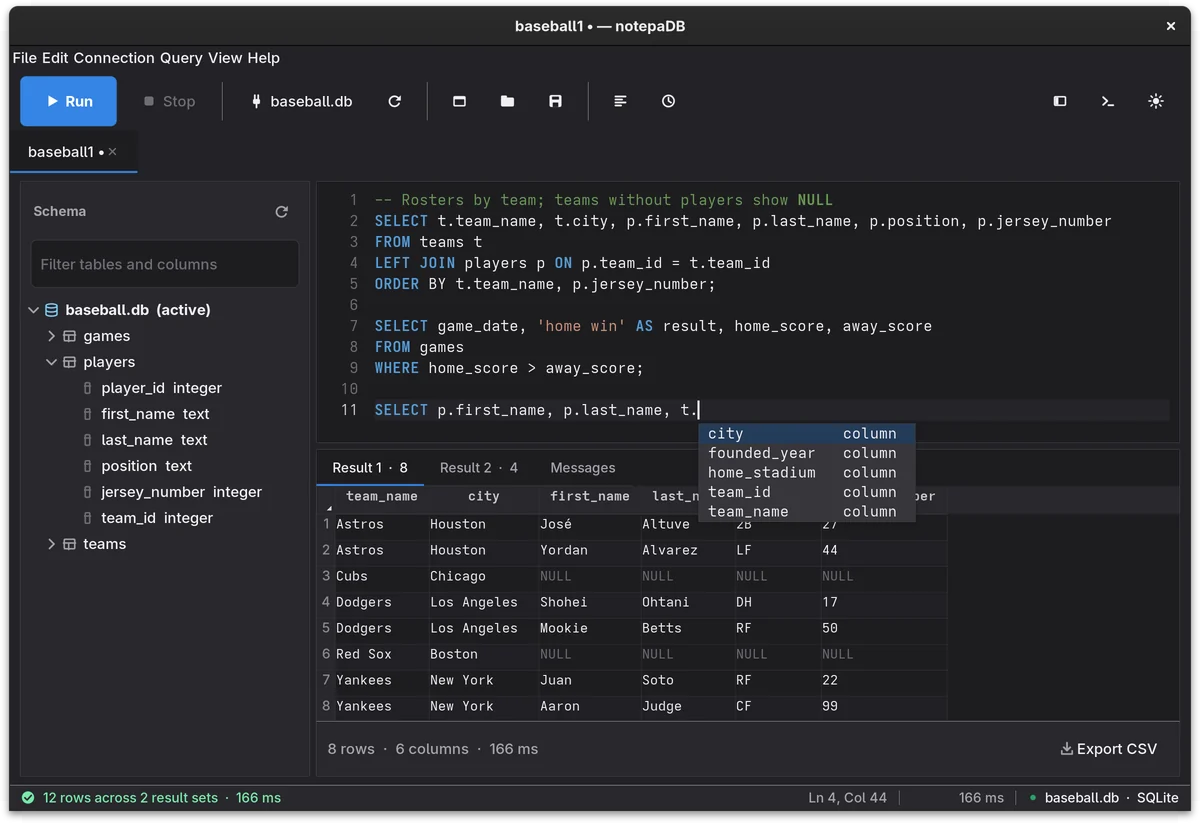Choose city from autocomplete list
1200x823 pixels.
806,434
